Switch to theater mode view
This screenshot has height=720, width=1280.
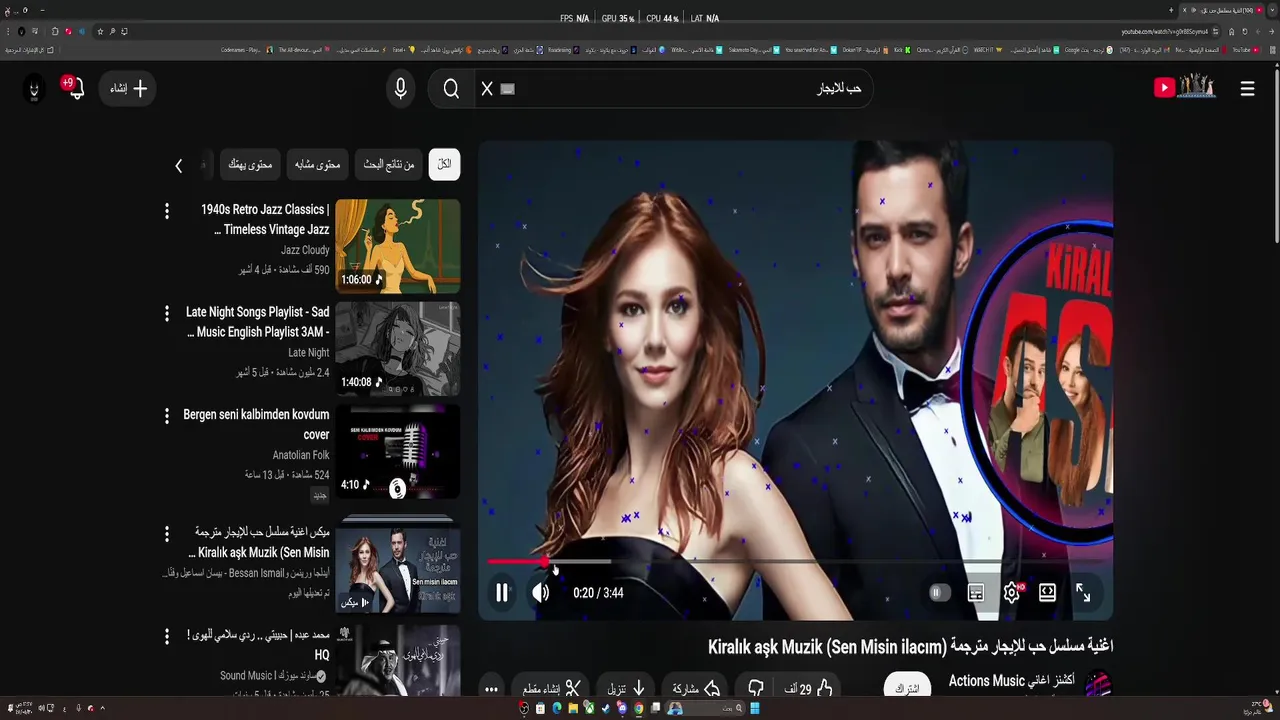(x=1047, y=593)
